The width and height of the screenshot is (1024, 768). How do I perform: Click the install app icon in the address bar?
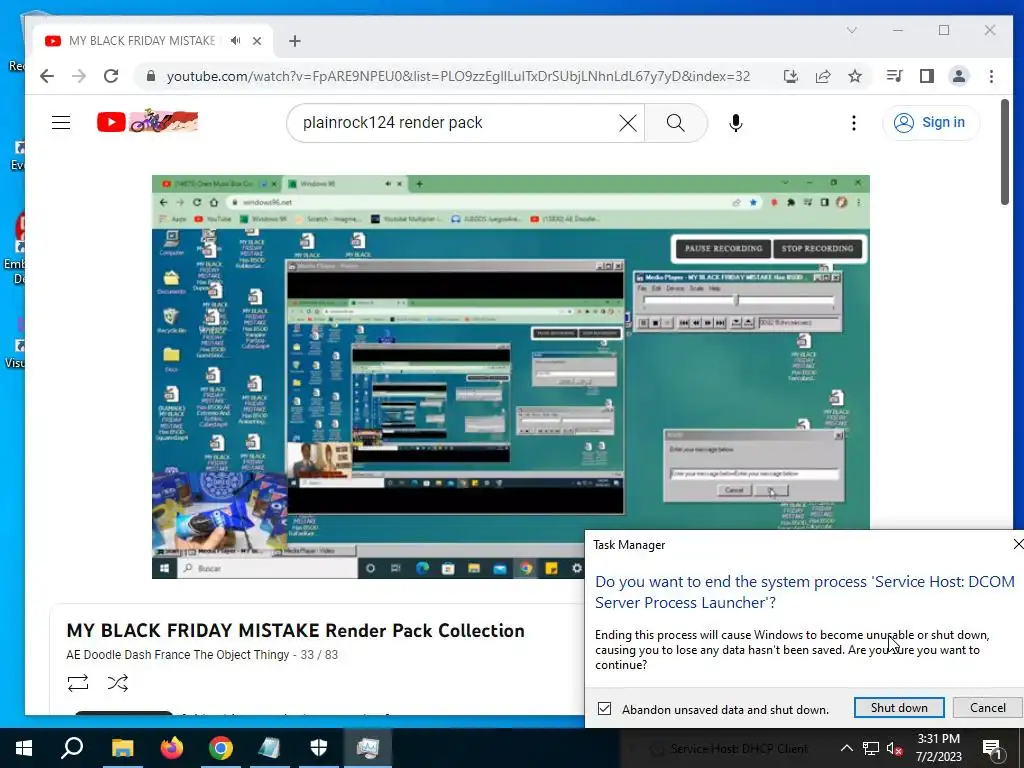point(790,76)
